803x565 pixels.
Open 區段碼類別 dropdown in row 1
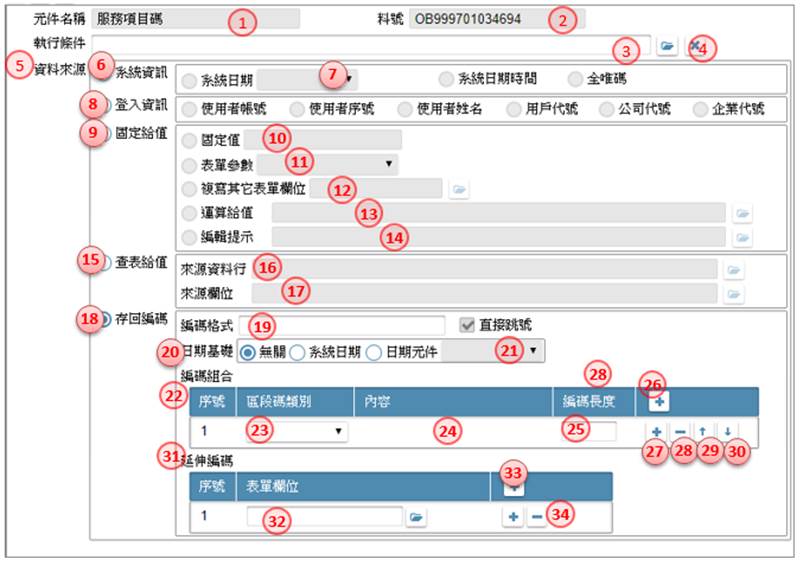(297, 431)
